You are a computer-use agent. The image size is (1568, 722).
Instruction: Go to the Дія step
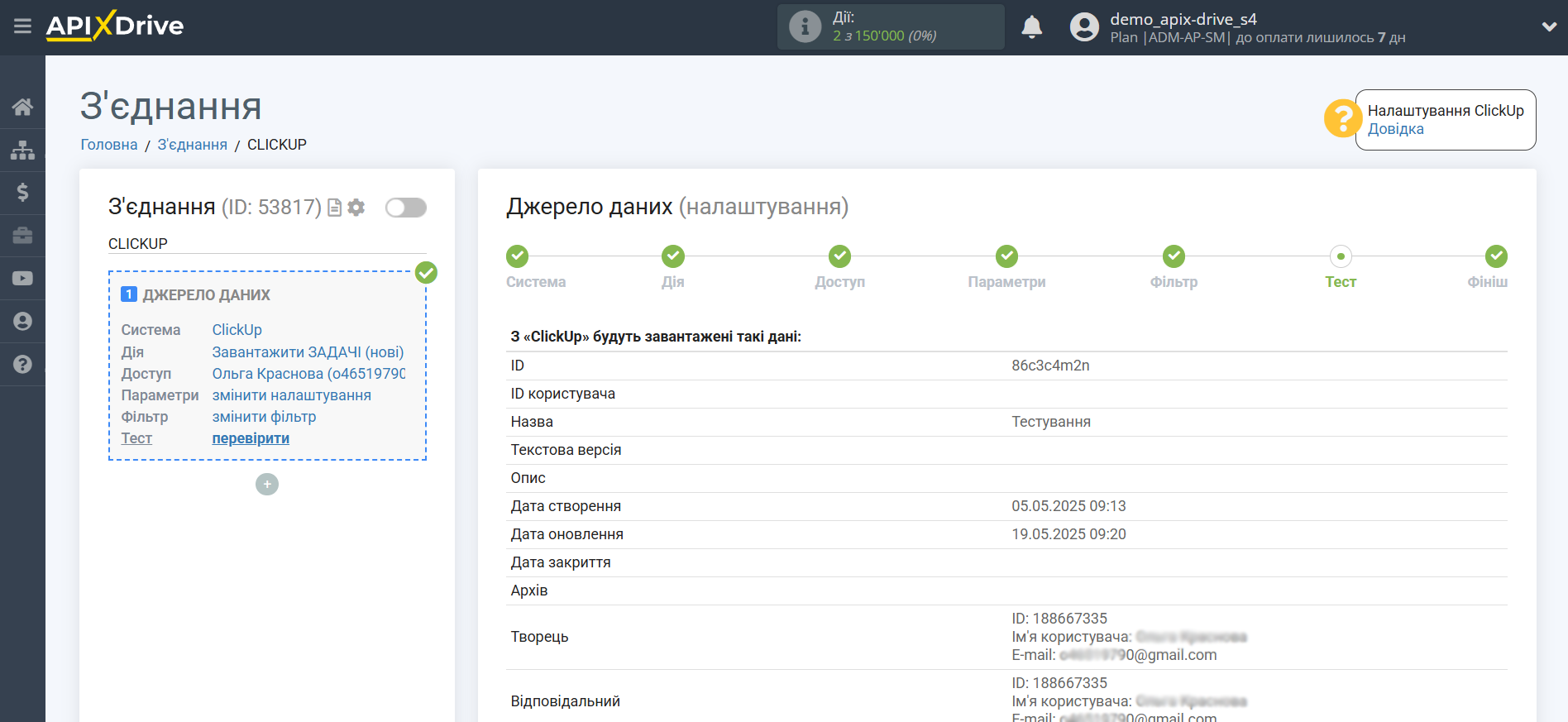(x=673, y=256)
